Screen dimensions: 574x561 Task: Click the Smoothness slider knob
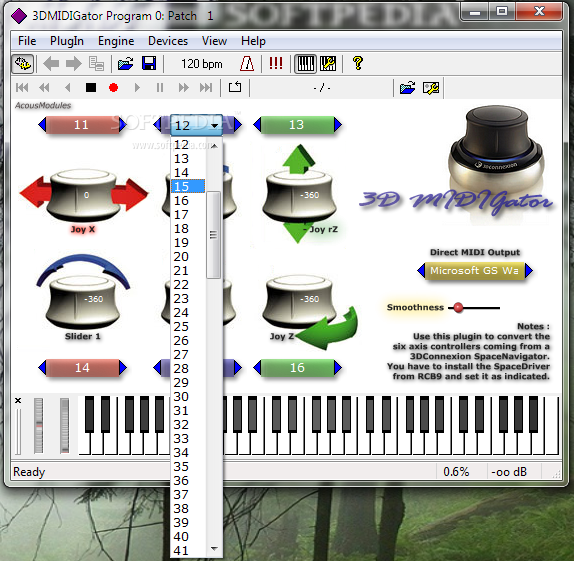tap(458, 308)
